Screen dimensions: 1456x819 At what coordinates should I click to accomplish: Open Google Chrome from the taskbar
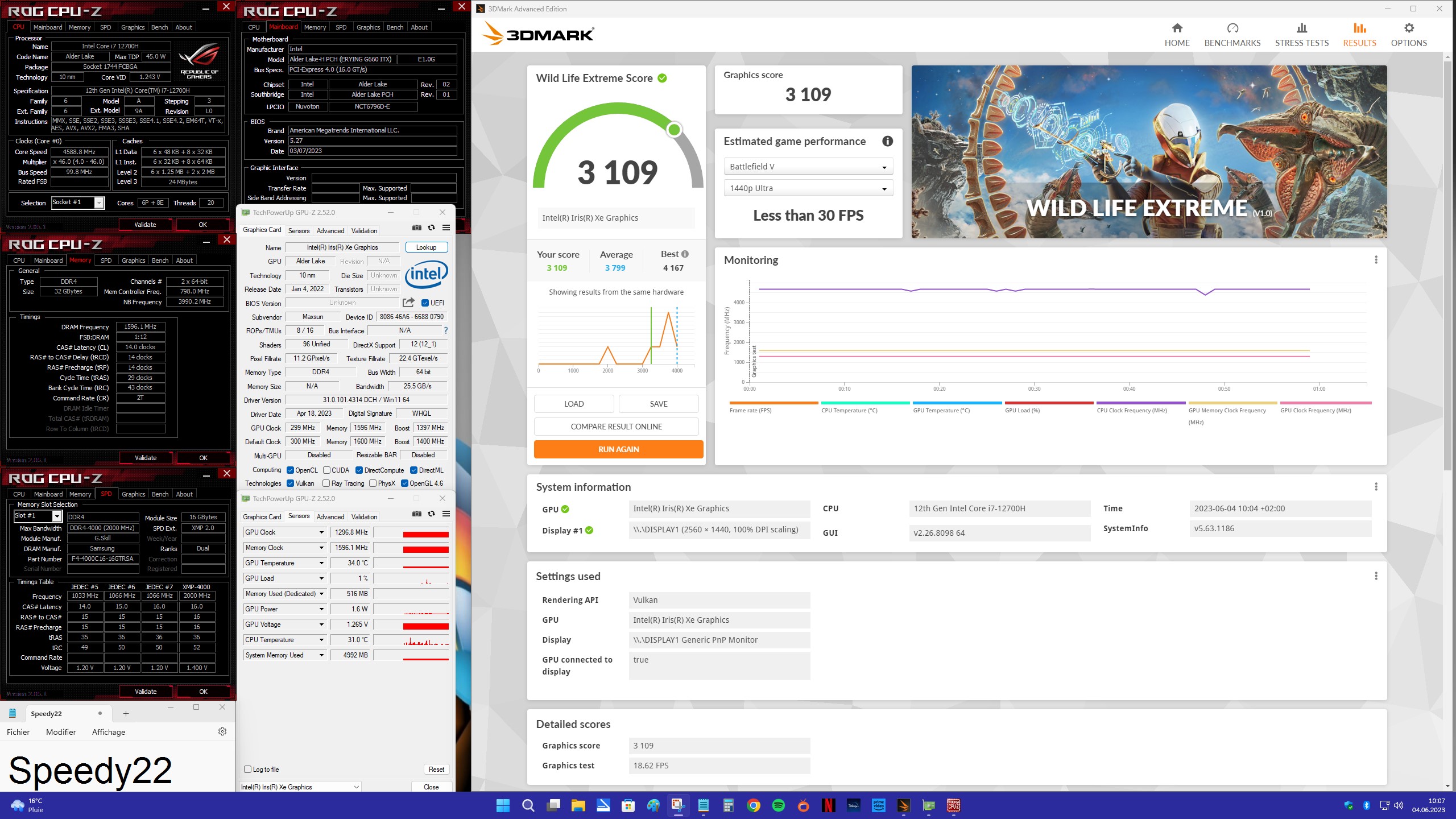click(x=753, y=805)
